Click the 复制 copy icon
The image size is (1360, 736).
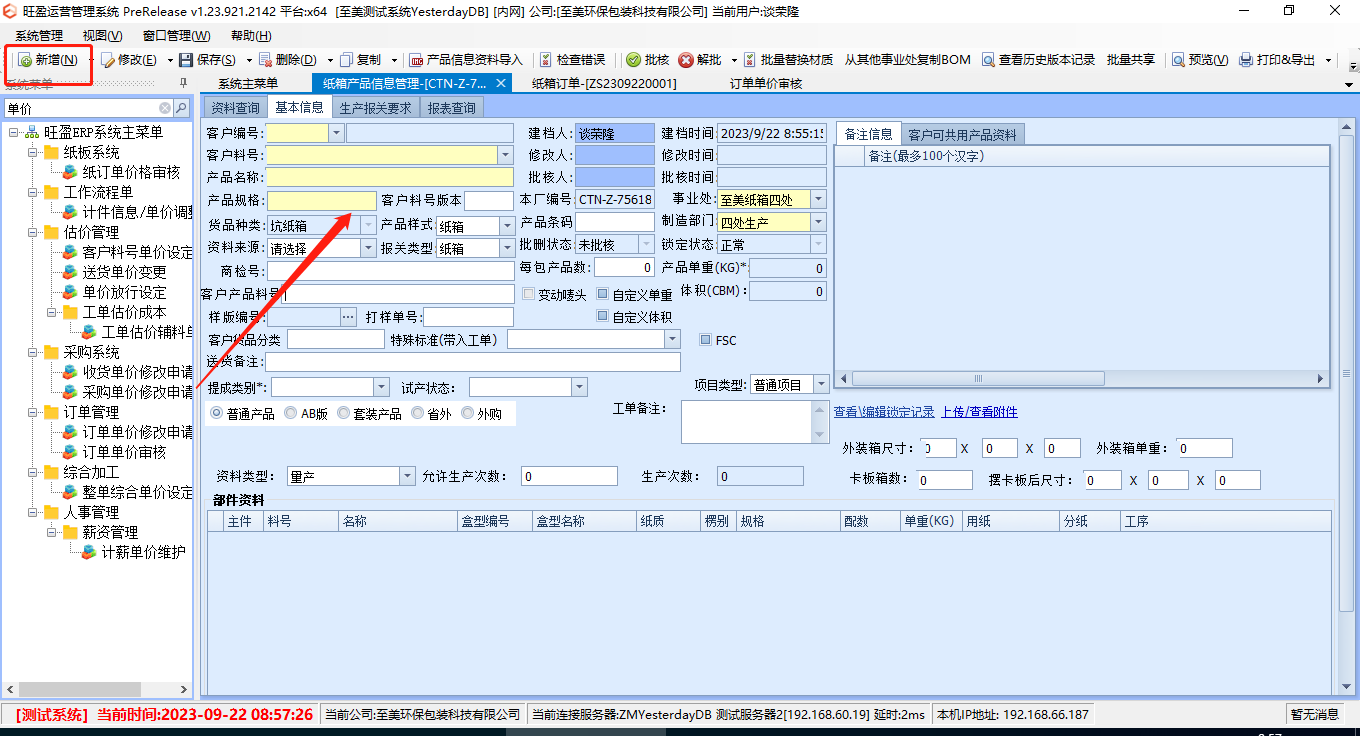pyautogui.click(x=346, y=60)
